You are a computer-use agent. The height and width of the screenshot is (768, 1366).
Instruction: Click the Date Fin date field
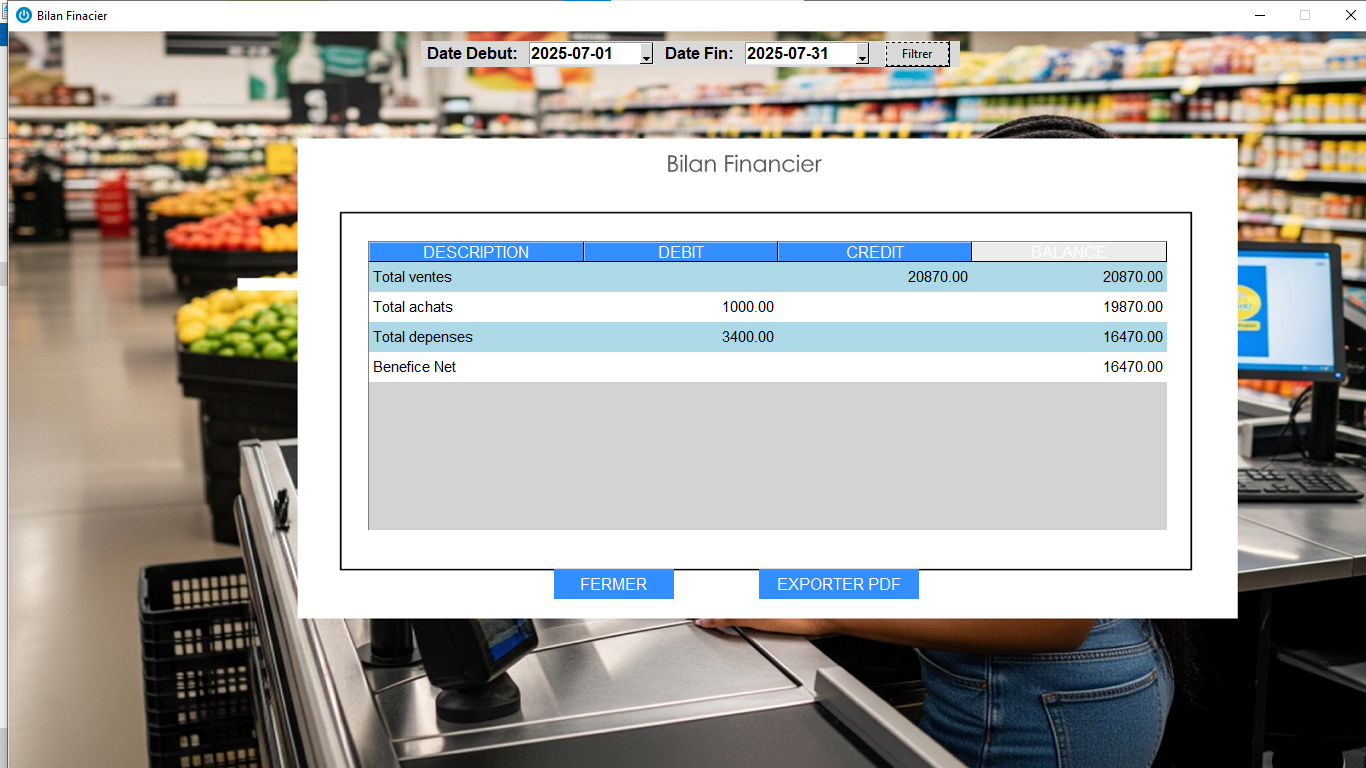coord(800,54)
